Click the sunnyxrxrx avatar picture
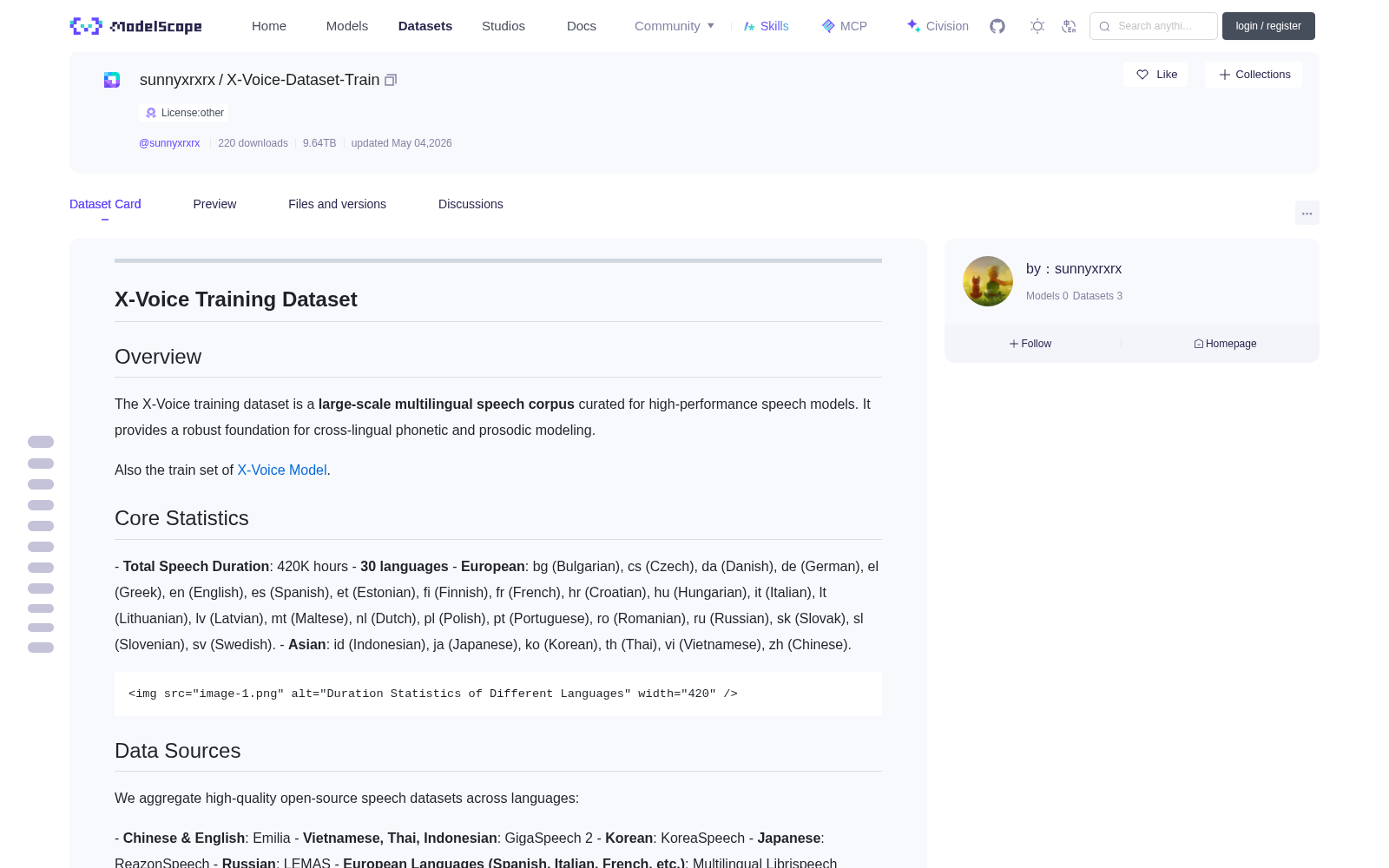This screenshot has width=1389, height=868. pos(988,281)
